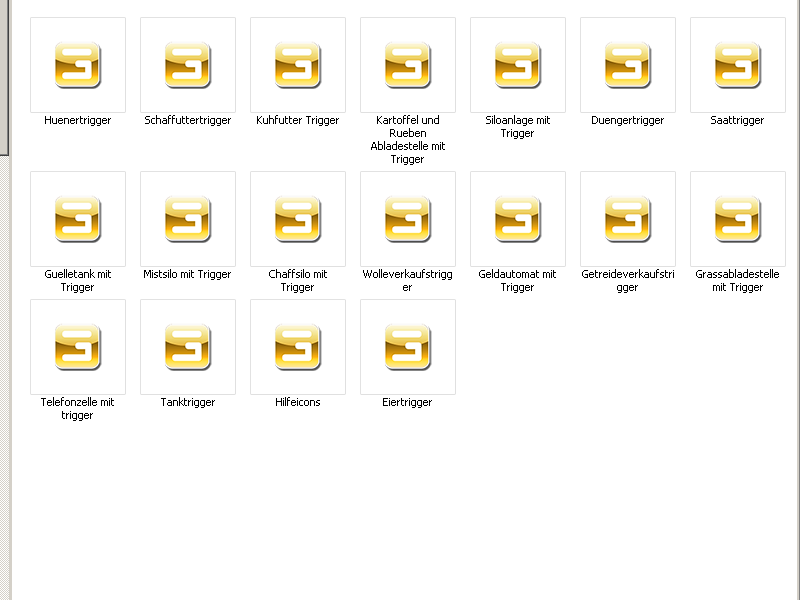Select the Tanktrigger file icon
This screenshot has width=800, height=600.
[x=188, y=347]
